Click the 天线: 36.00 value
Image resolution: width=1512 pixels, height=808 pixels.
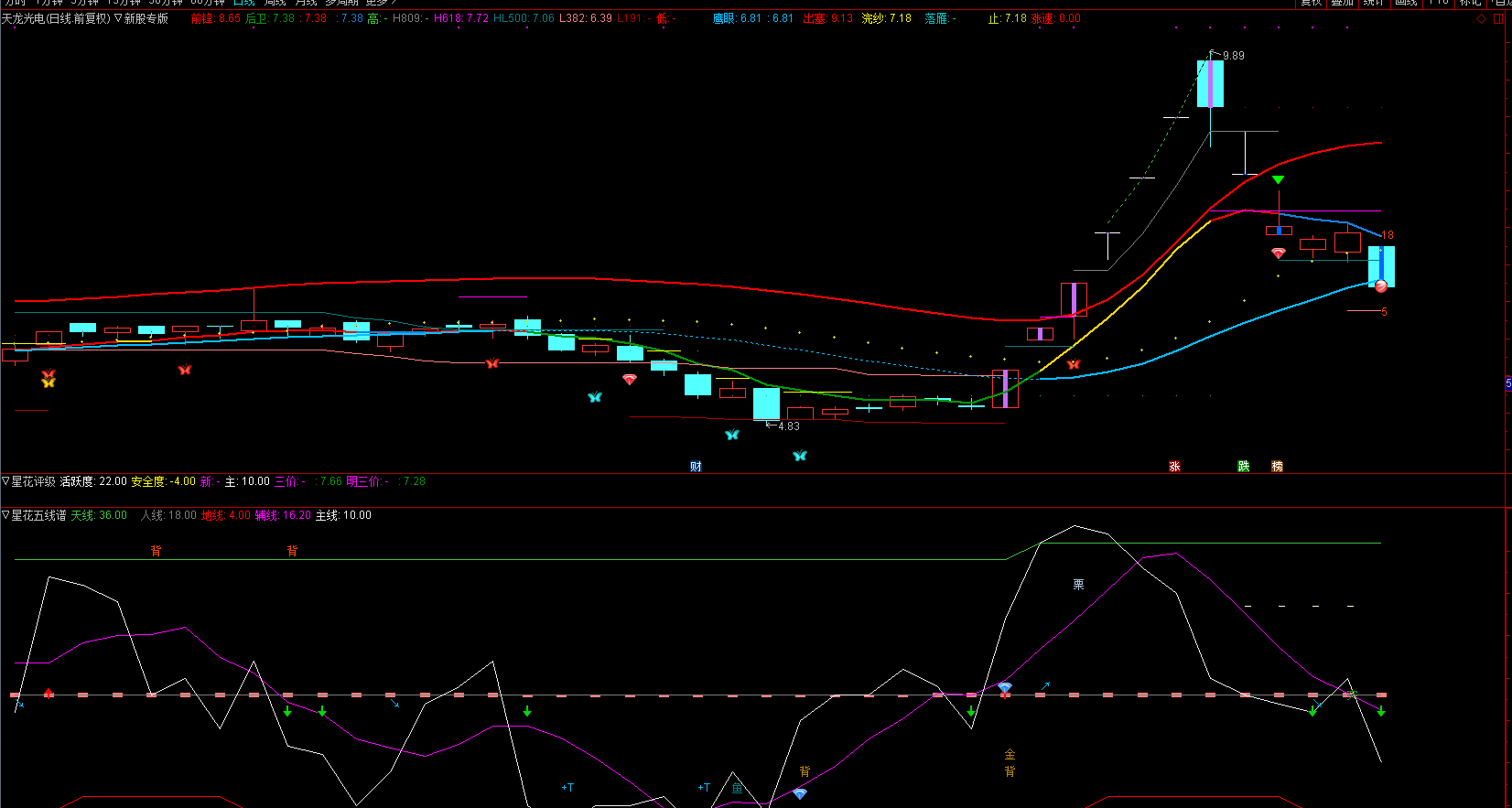tap(99, 516)
